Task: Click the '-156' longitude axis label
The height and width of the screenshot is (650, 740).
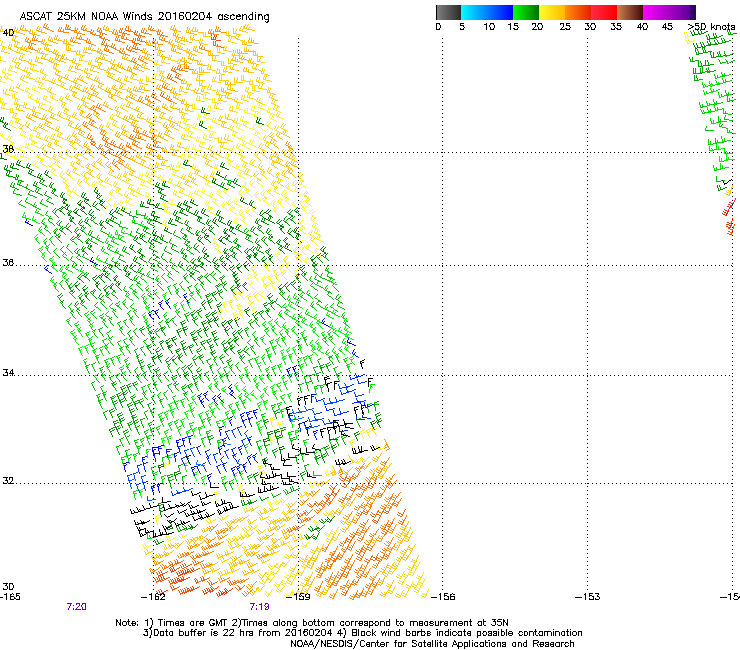Action: click(x=443, y=597)
